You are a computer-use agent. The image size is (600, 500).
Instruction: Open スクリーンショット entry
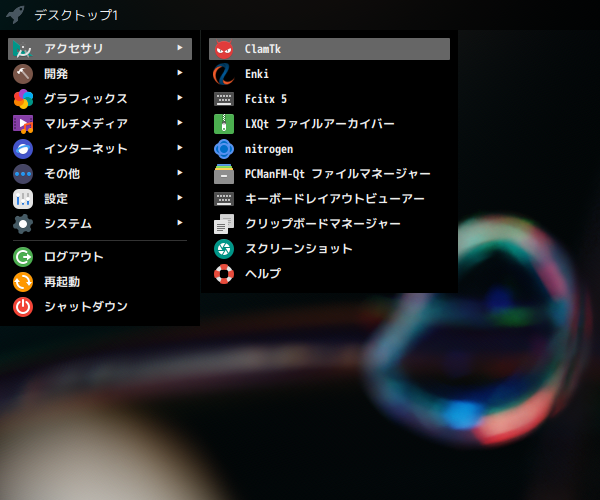click(x=329, y=249)
